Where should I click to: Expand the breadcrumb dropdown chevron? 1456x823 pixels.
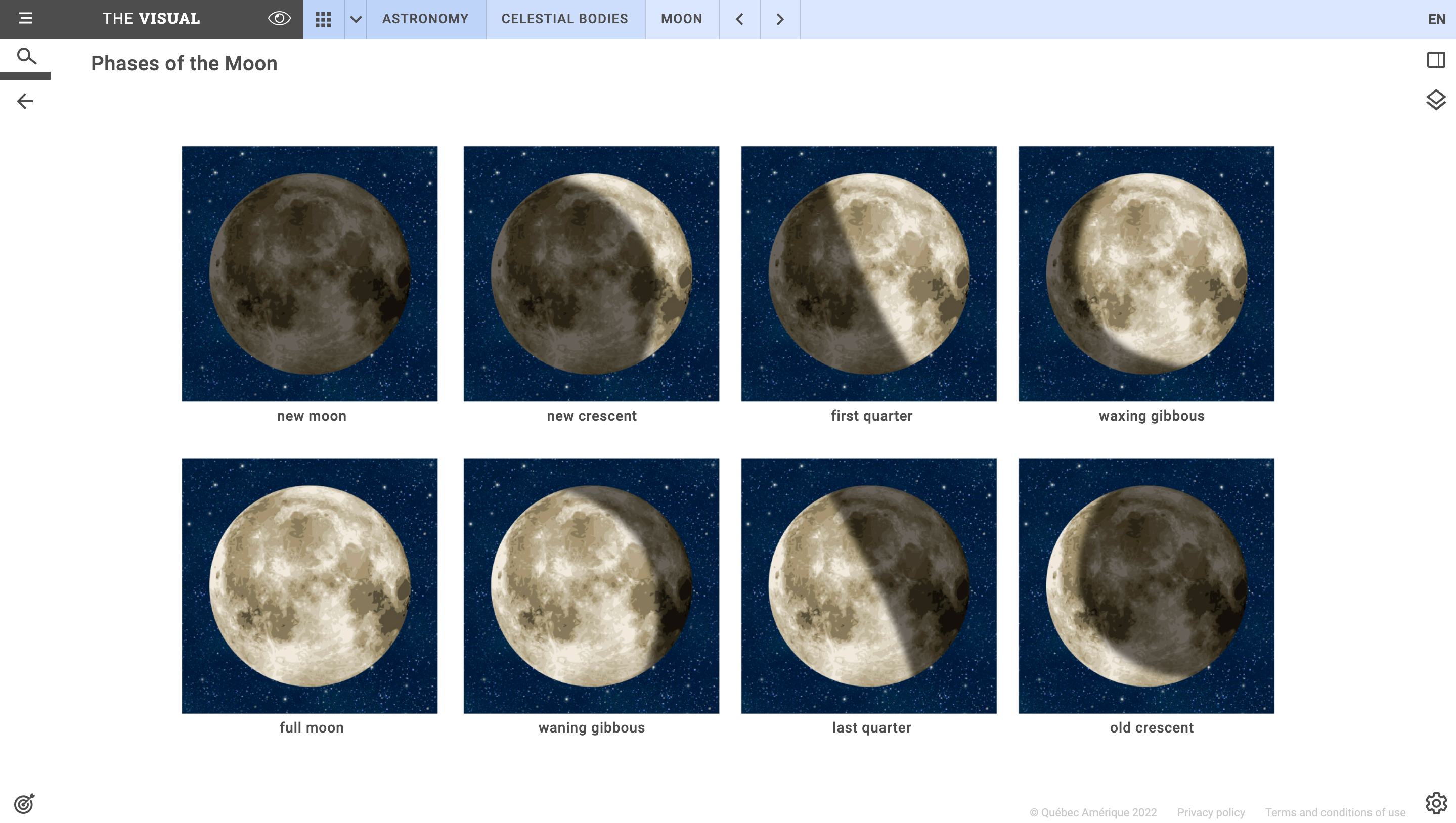coord(356,20)
